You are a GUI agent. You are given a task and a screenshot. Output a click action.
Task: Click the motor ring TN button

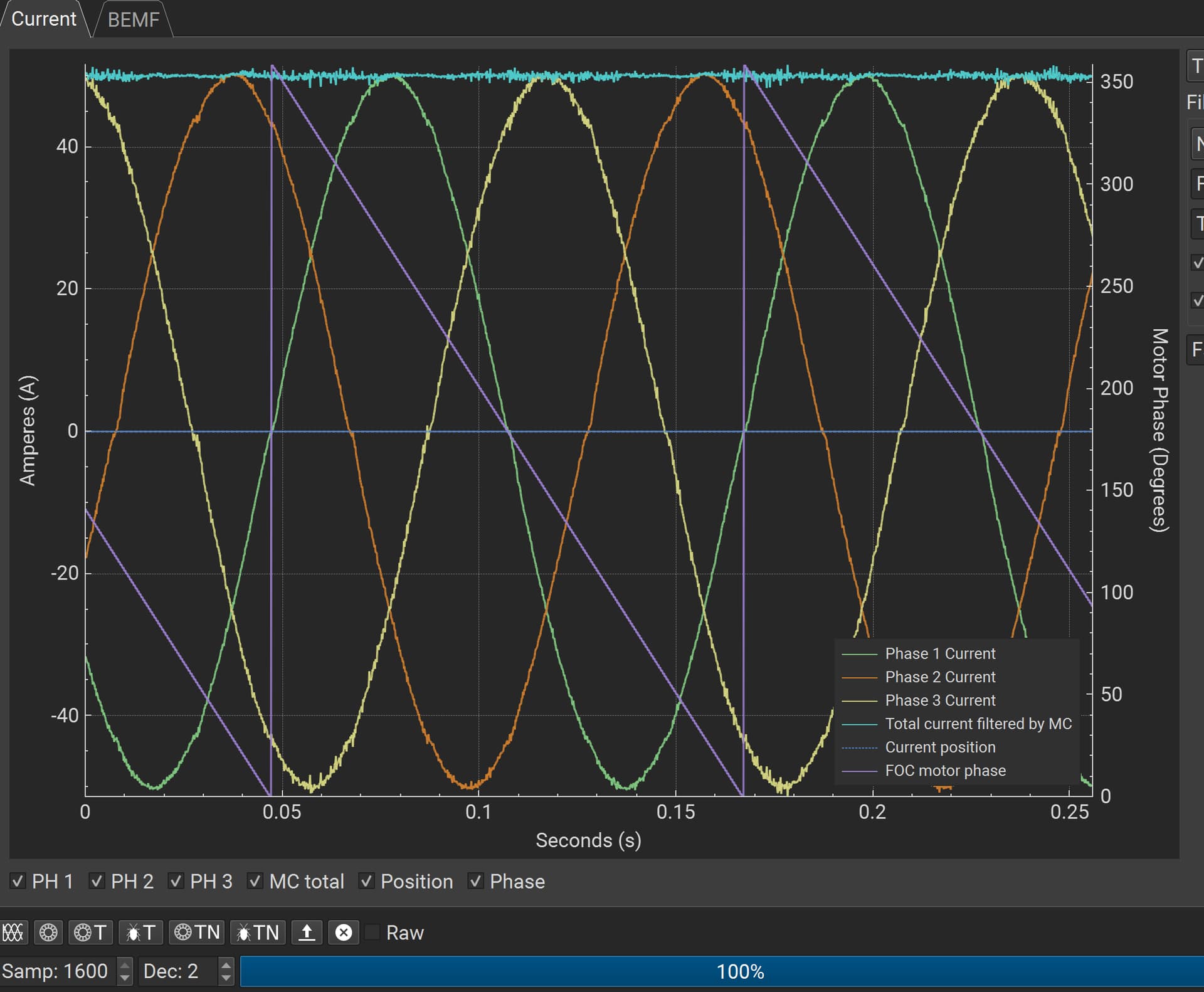tap(197, 932)
